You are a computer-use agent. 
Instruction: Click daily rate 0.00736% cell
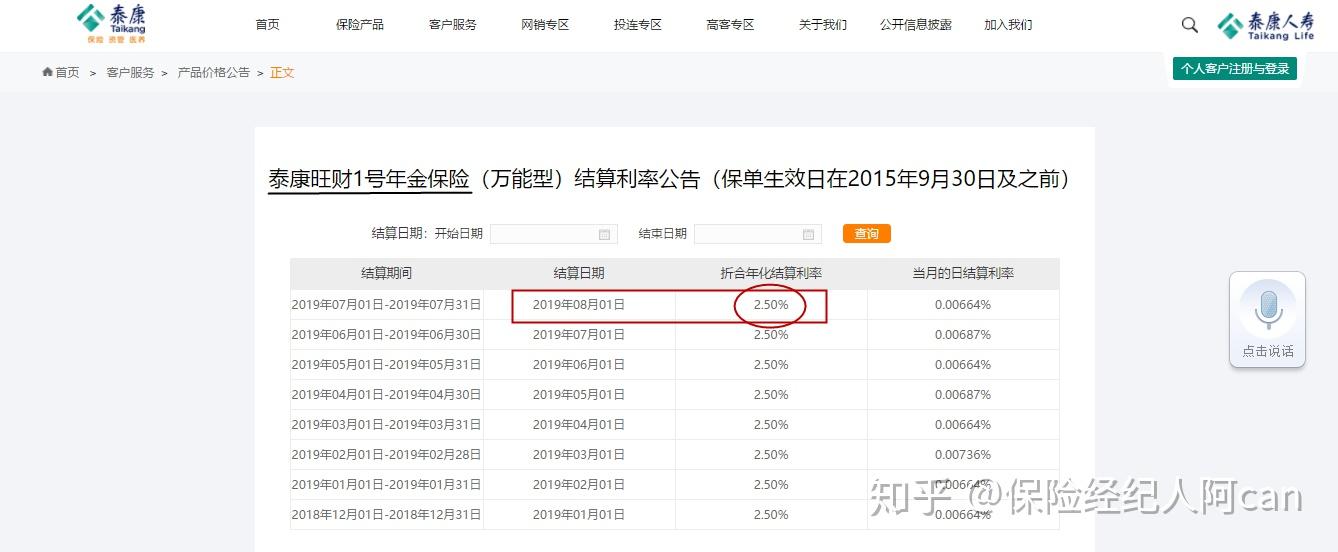[963, 455]
